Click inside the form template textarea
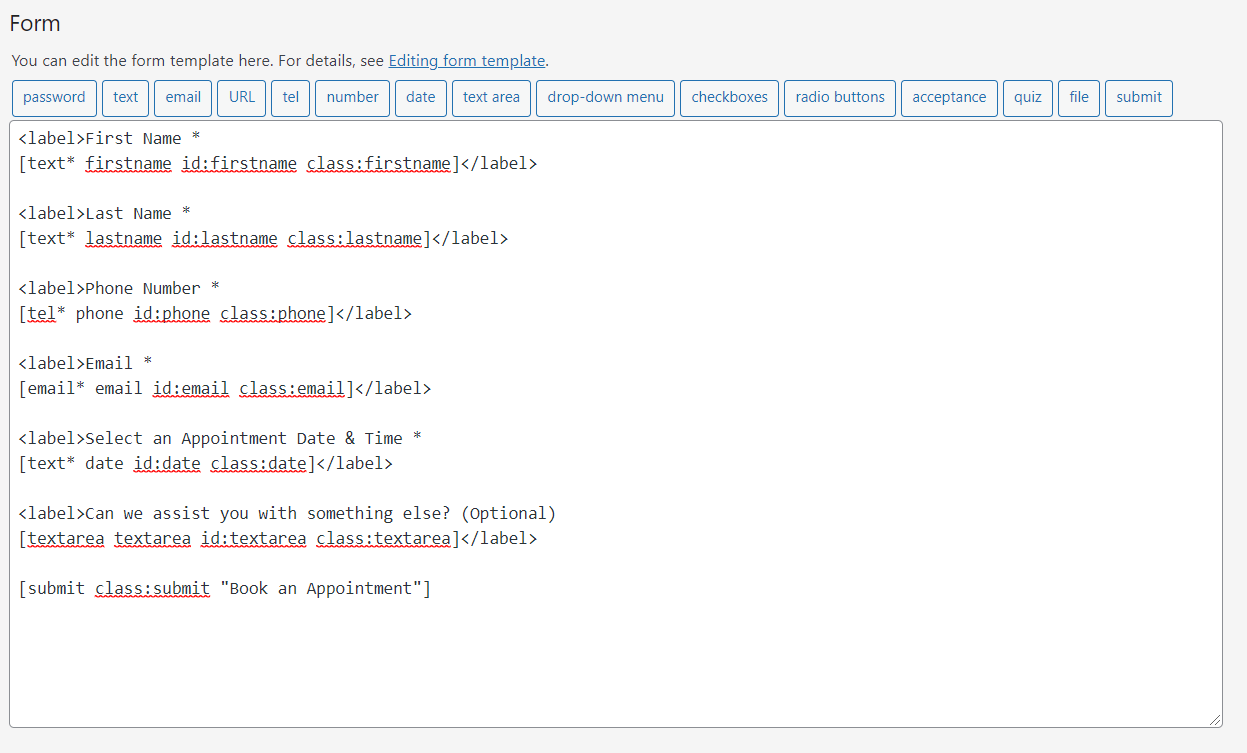This screenshot has width=1247, height=753. click(x=615, y=424)
